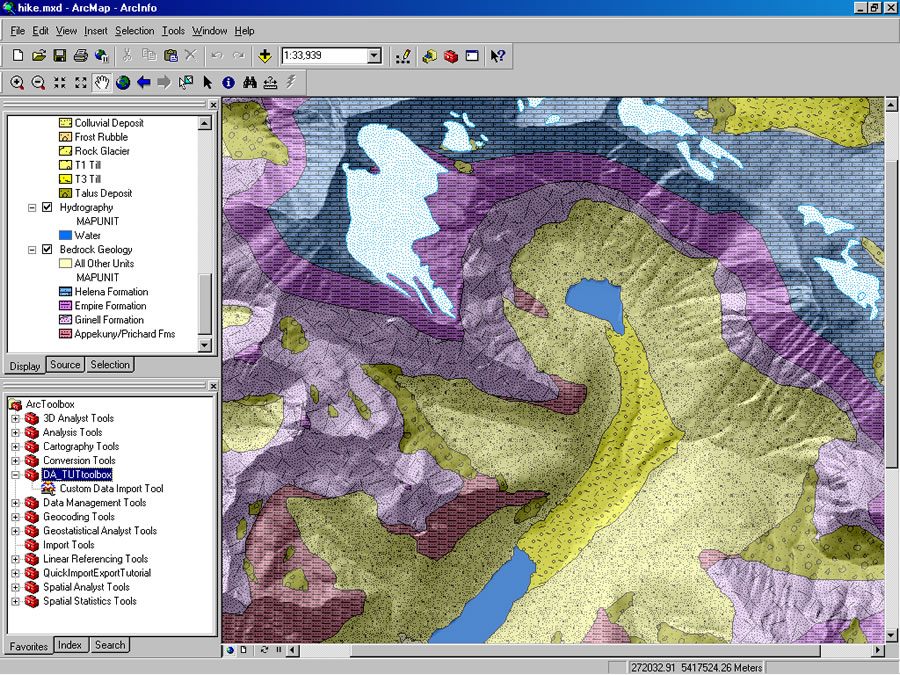Click the Water blue color swatch
The width and height of the screenshot is (900, 675).
point(65,236)
